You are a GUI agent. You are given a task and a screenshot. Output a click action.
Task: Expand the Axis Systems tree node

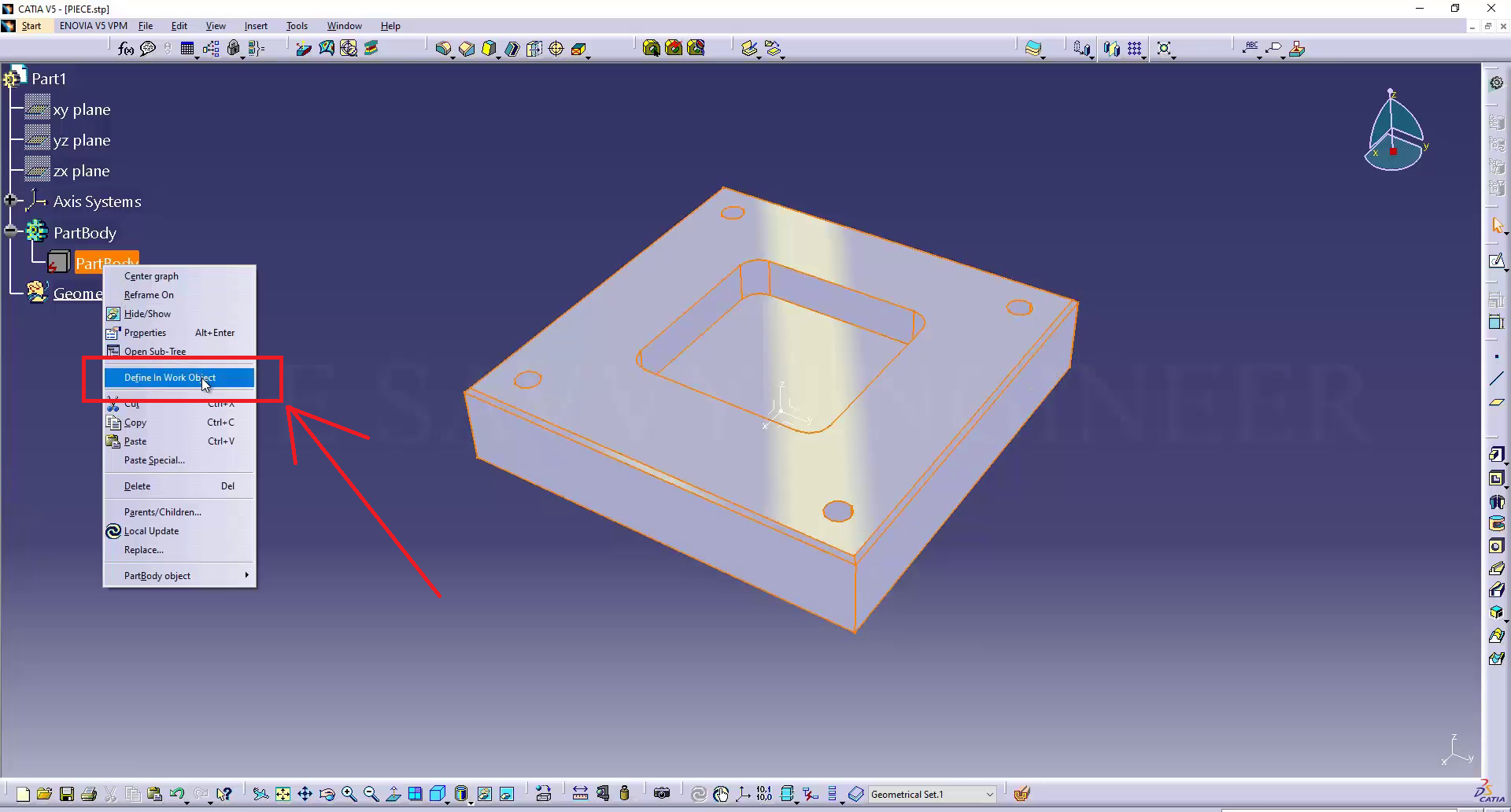[10, 201]
